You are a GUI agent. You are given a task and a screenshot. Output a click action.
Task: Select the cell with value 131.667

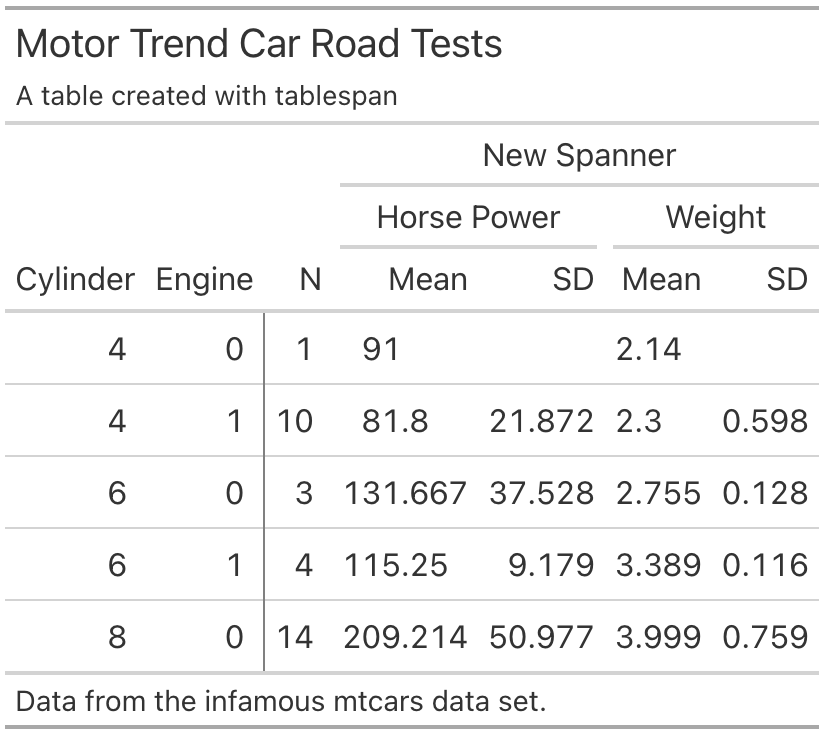click(405, 493)
